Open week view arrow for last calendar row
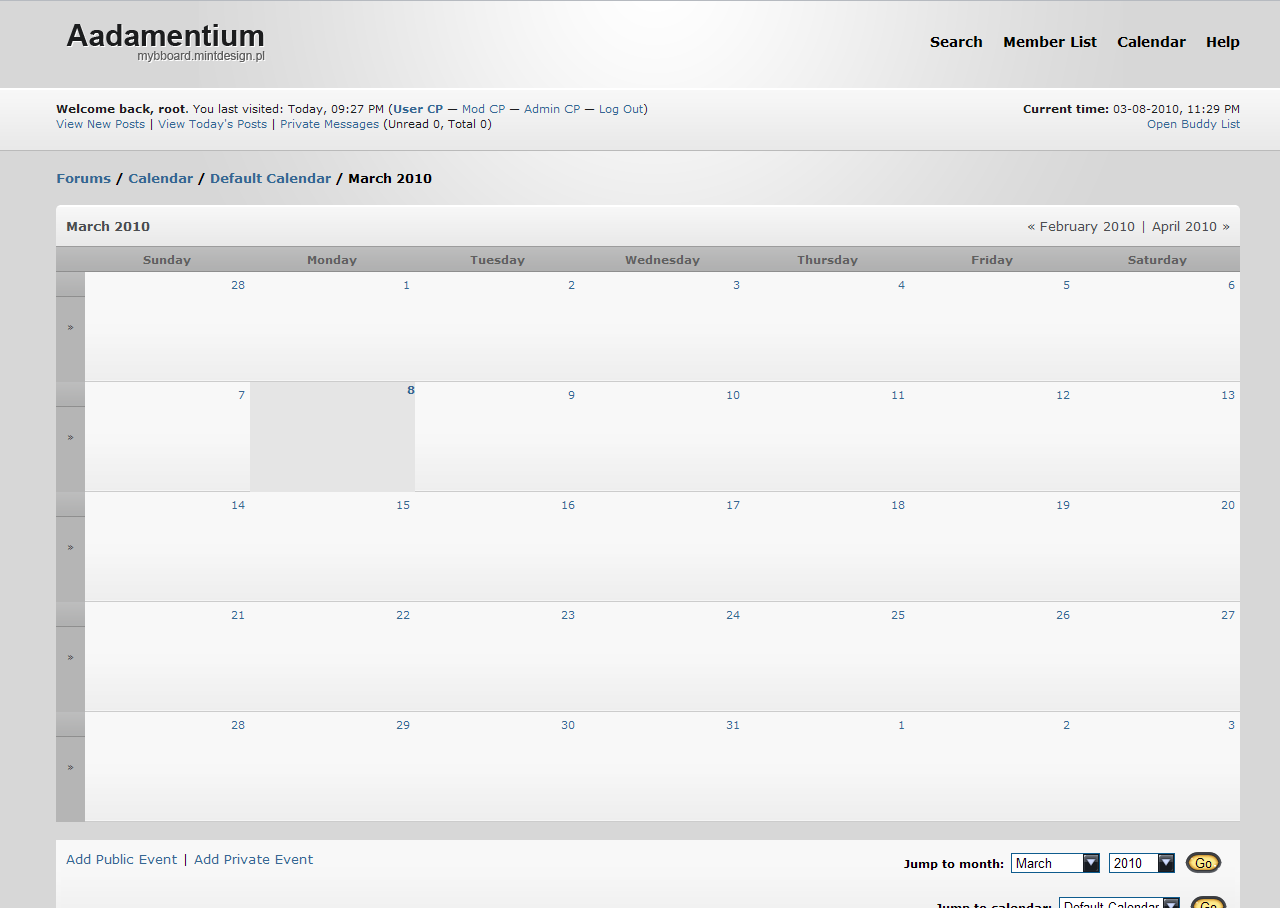Viewport: 1280px width, 908px height. 70,767
